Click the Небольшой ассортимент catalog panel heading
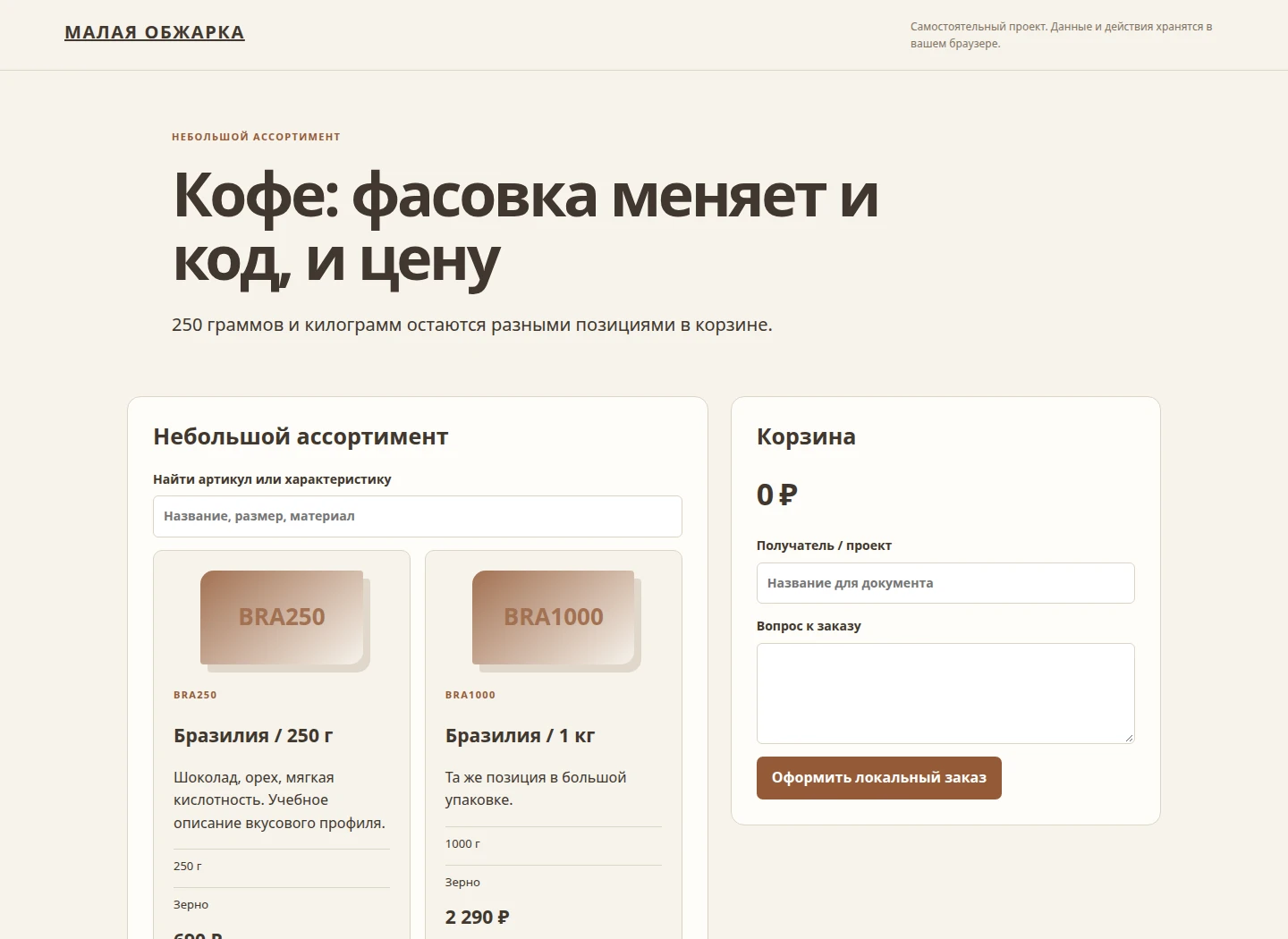 point(301,436)
